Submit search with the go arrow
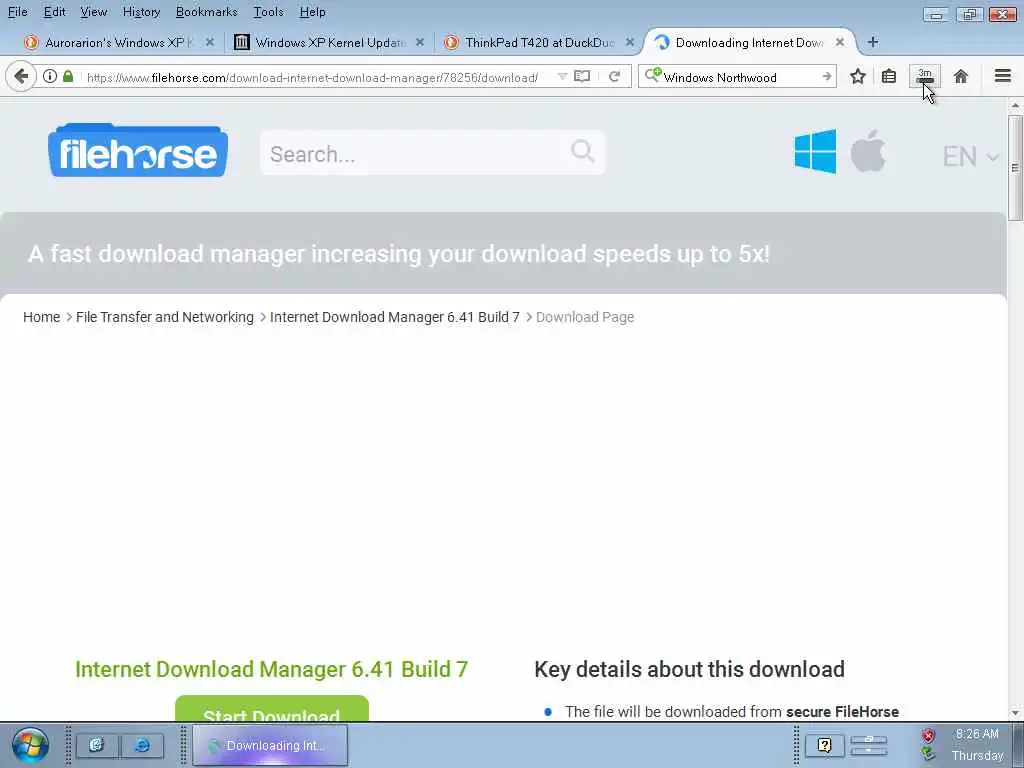The width and height of the screenshot is (1024, 768). [x=827, y=76]
